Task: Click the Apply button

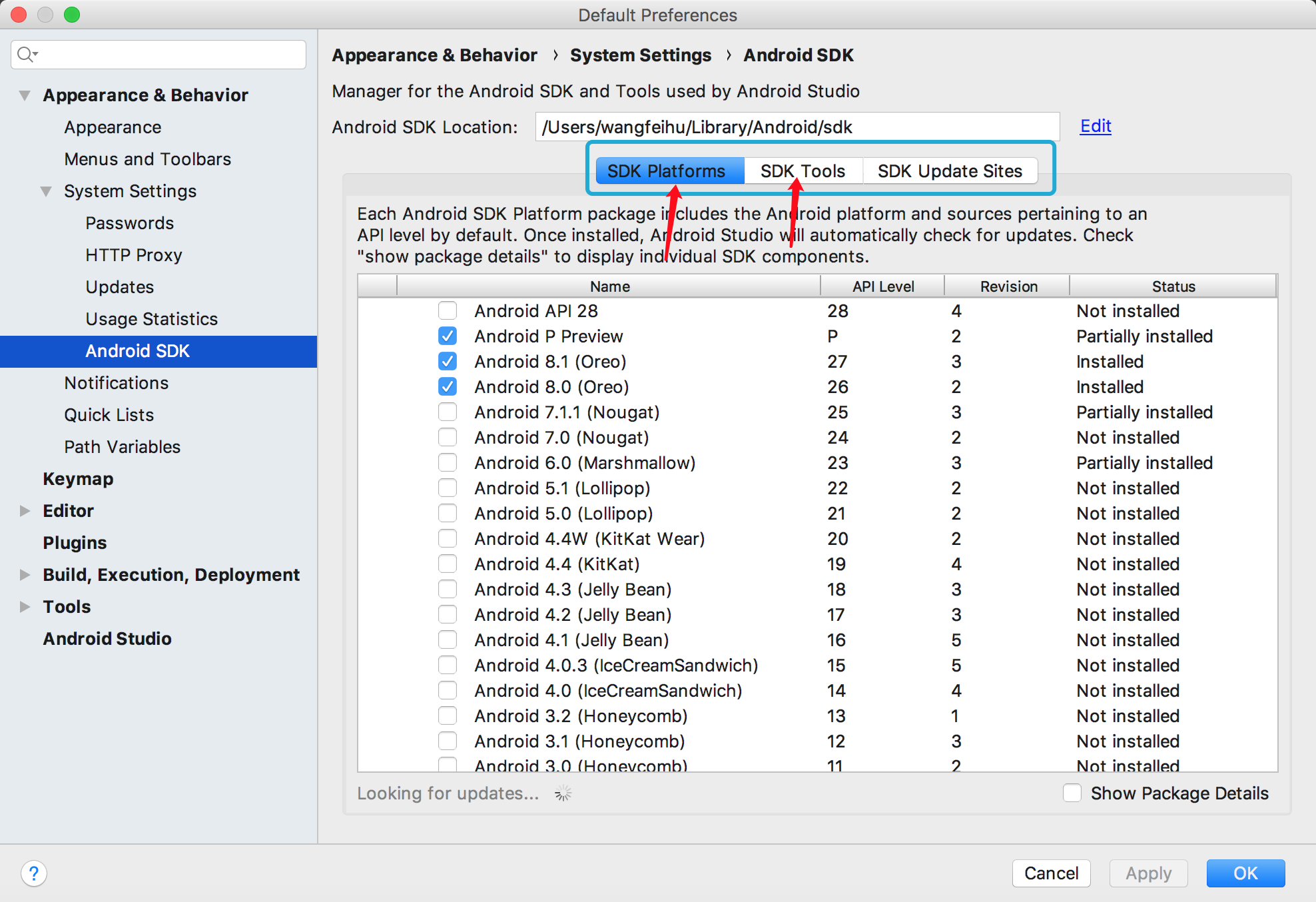Action: click(x=1148, y=873)
